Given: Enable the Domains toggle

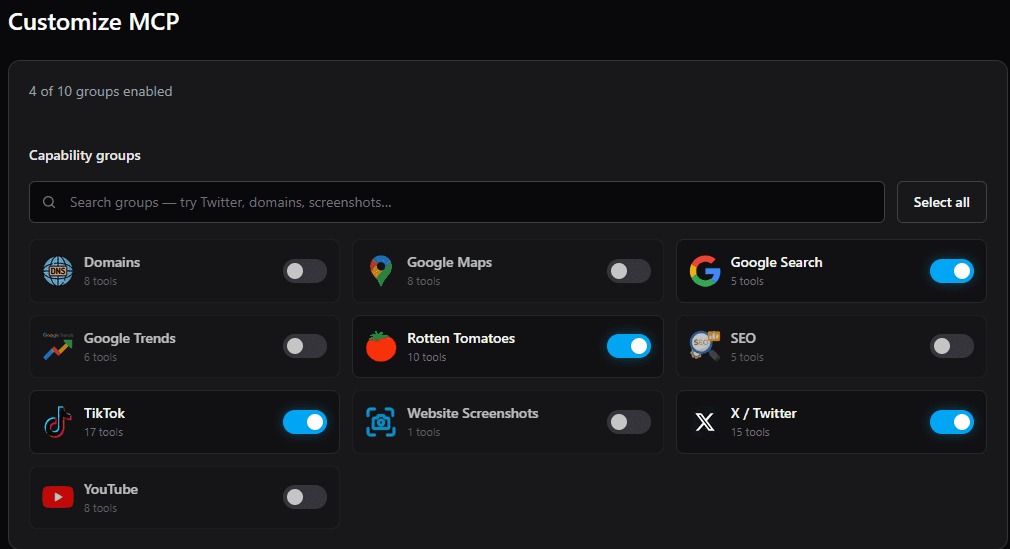Looking at the screenshot, I should pos(305,271).
